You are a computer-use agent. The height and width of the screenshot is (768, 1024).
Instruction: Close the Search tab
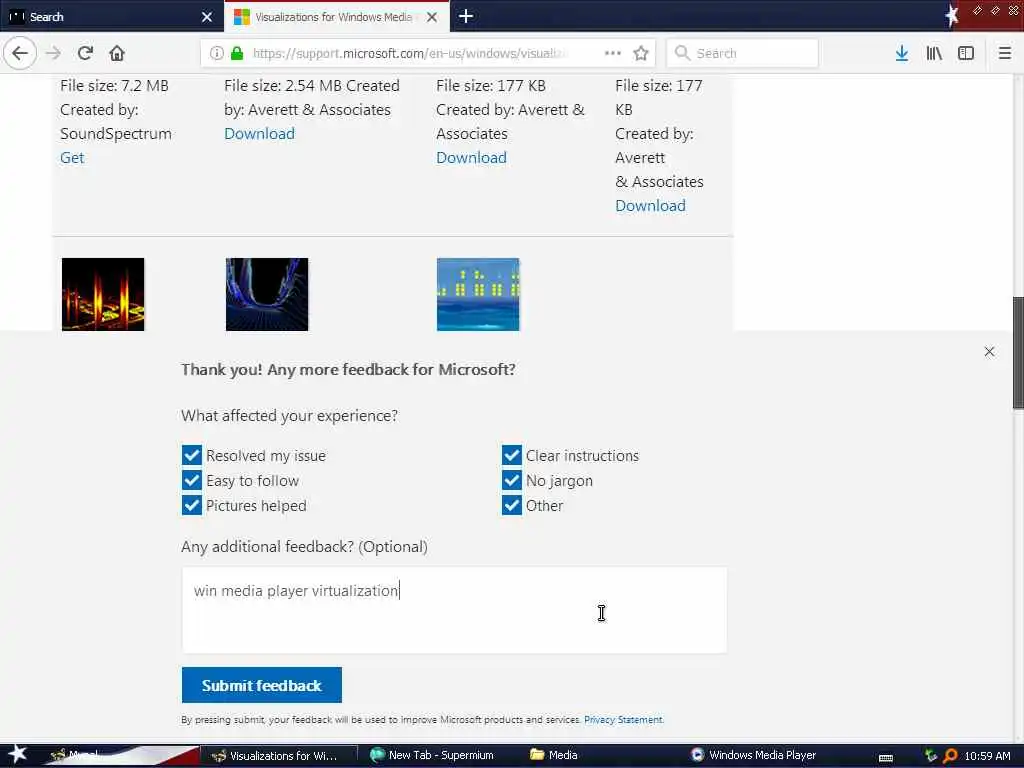(x=207, y=17)
